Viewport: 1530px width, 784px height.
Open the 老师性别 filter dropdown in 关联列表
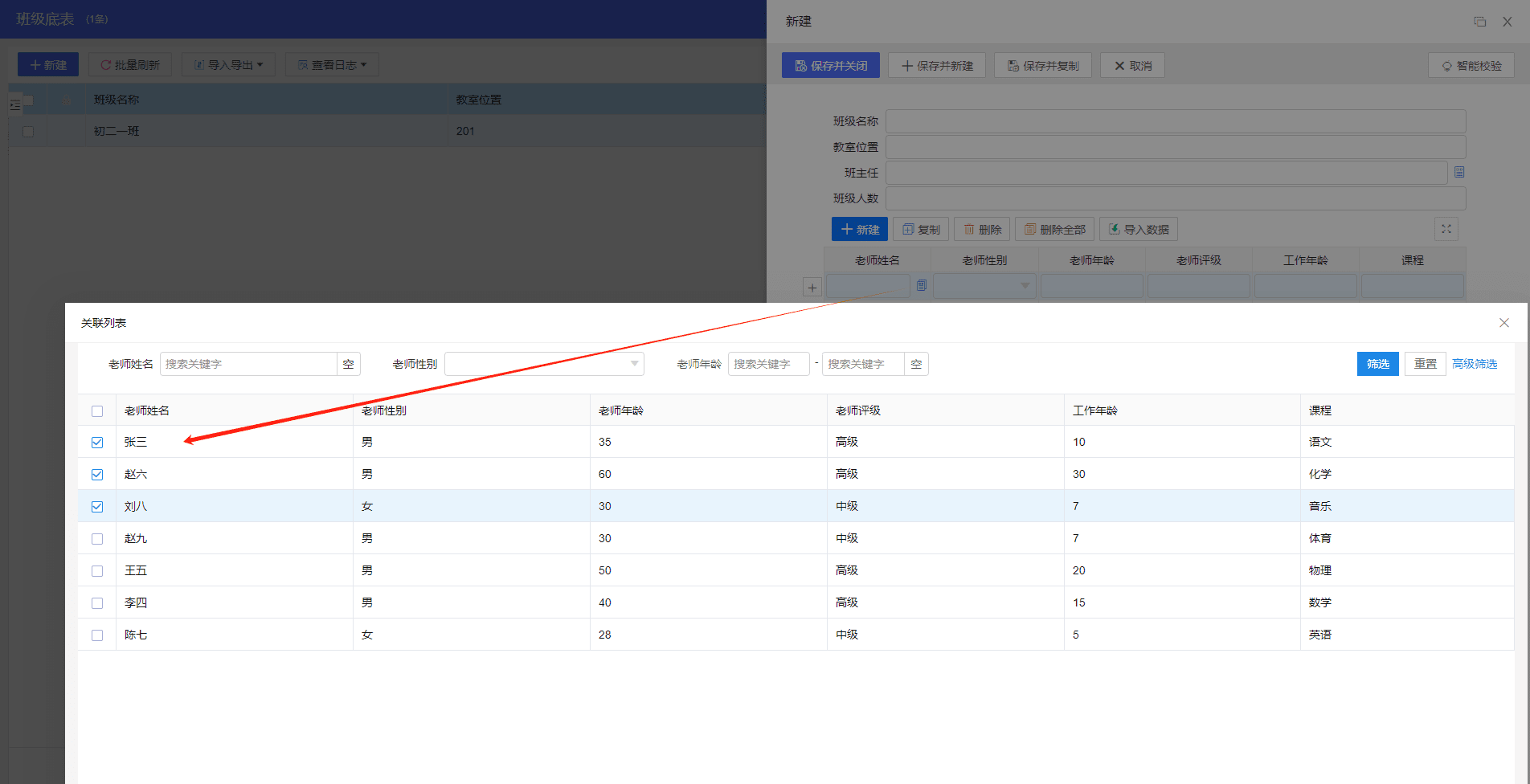(x=544, y=364)
